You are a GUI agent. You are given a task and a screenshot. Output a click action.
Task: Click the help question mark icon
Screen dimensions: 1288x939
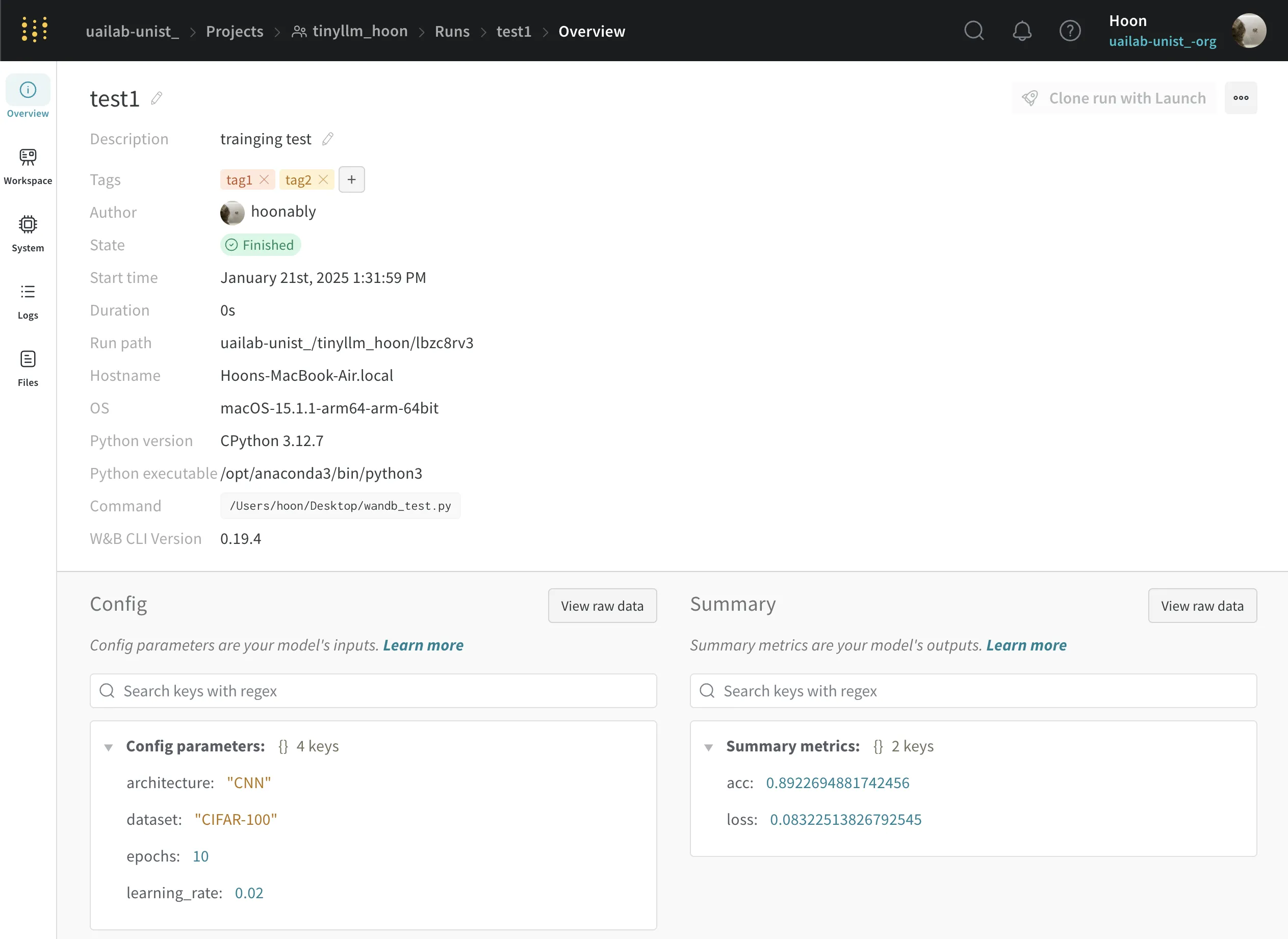click(1070, 31)
